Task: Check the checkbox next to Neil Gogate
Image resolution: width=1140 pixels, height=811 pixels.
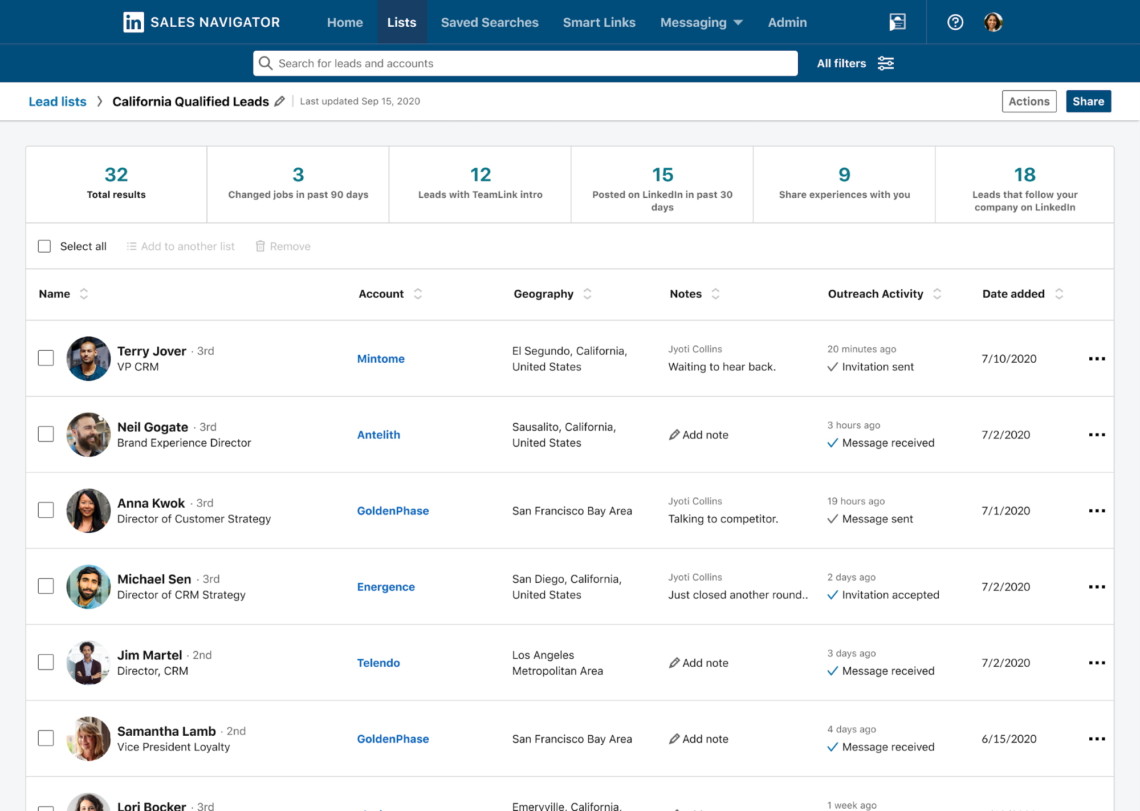Action: coord(45,434)
